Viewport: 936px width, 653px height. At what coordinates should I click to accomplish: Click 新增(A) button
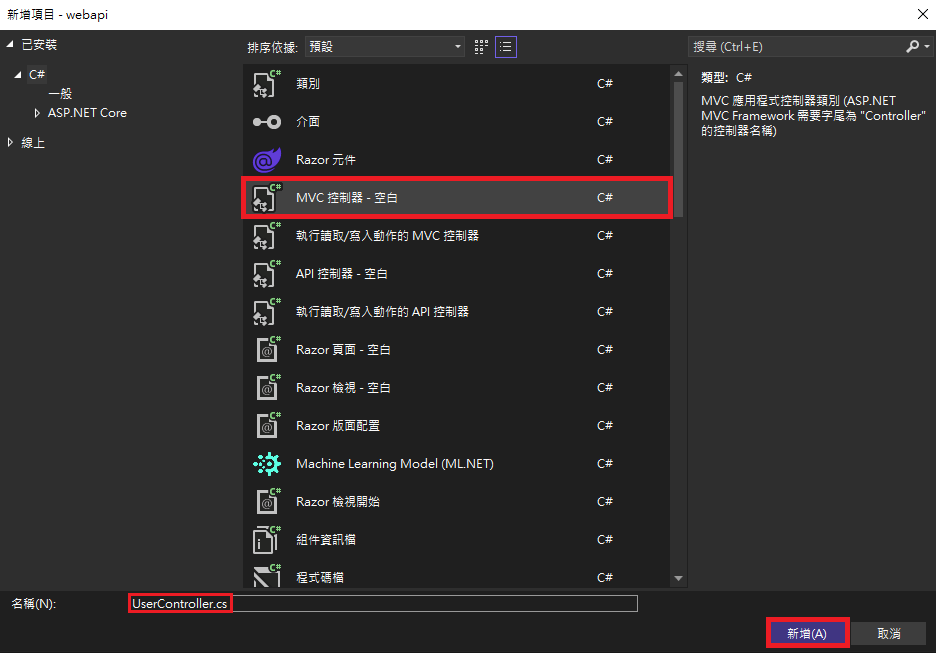pos(807,633)
